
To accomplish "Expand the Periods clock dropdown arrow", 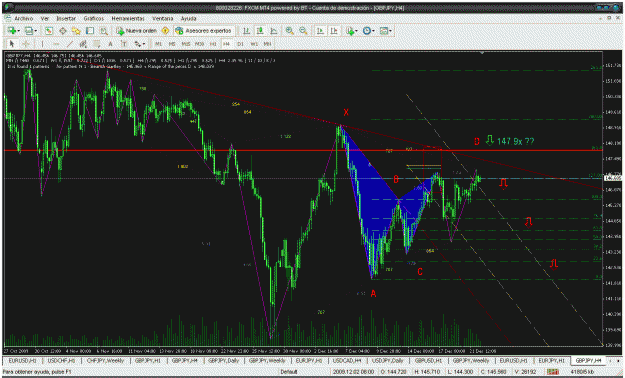I will 373,31.
